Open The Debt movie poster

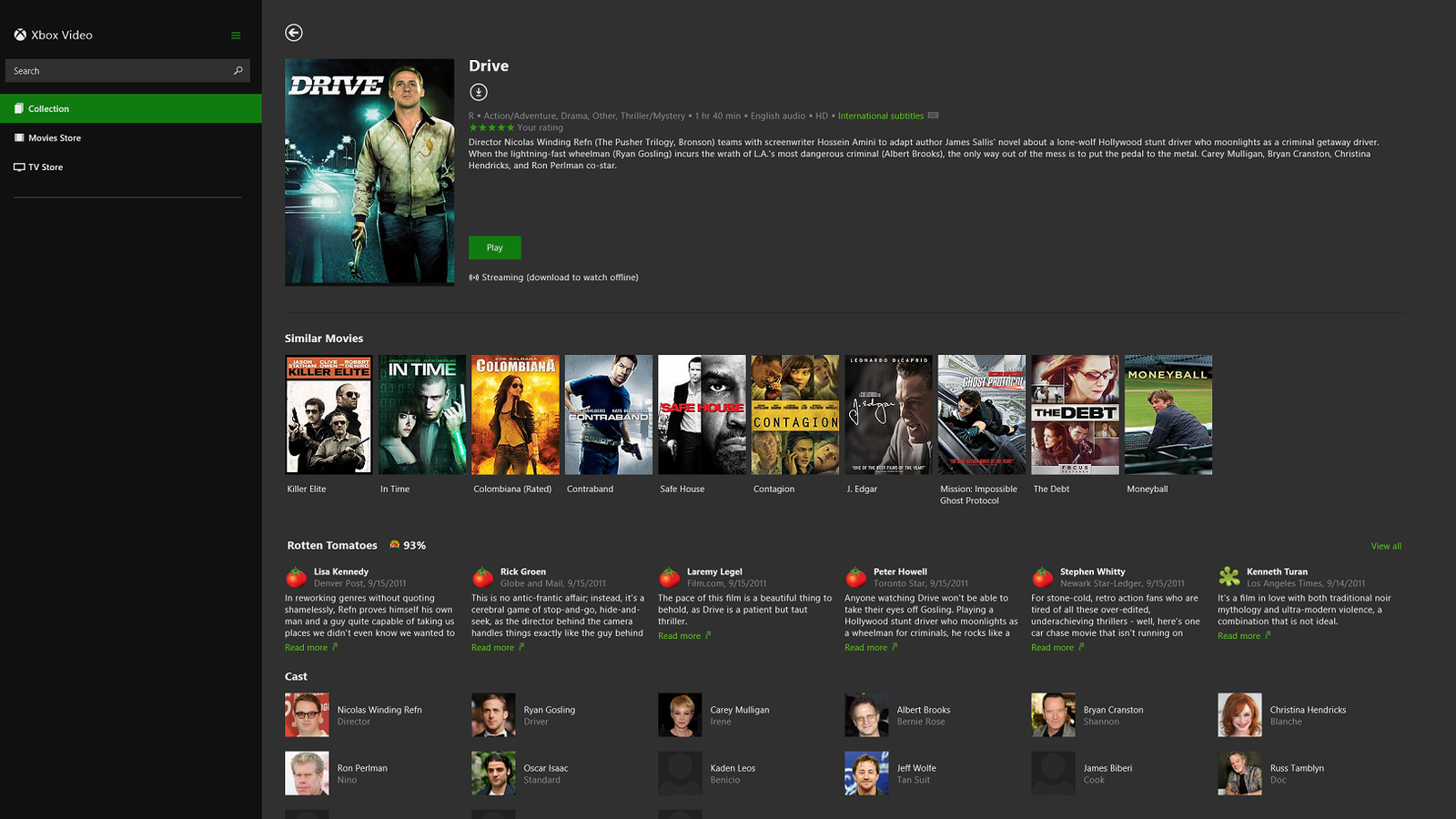click(x=1075, y=415)
